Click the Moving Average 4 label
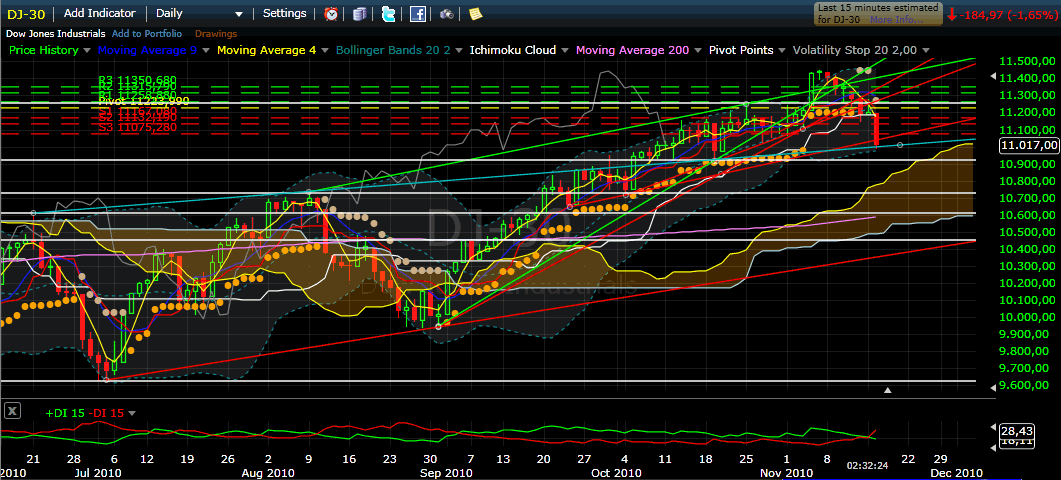This screenshot has height=480, width=1061. (x=267, y=50)
